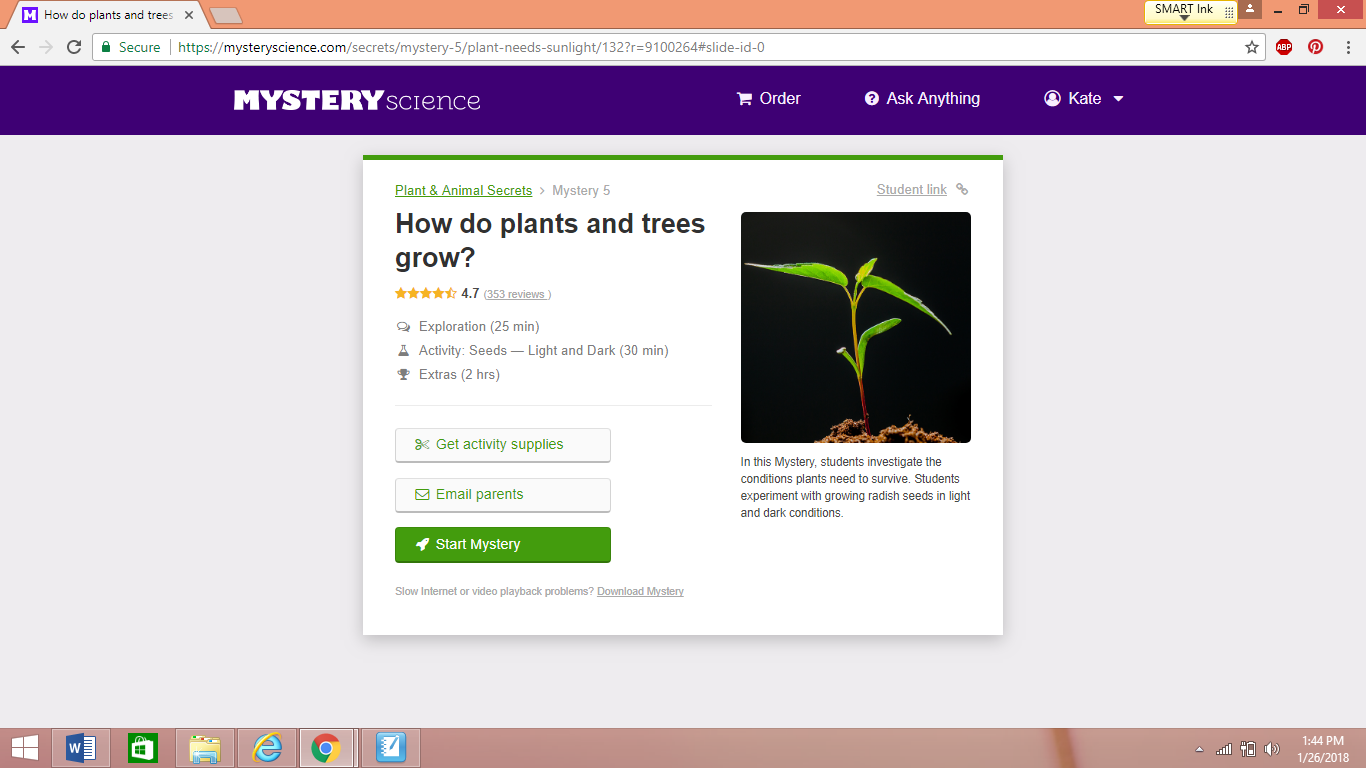
Task: Launch Word from the taskbar
Action: click(x=81, y=748)
